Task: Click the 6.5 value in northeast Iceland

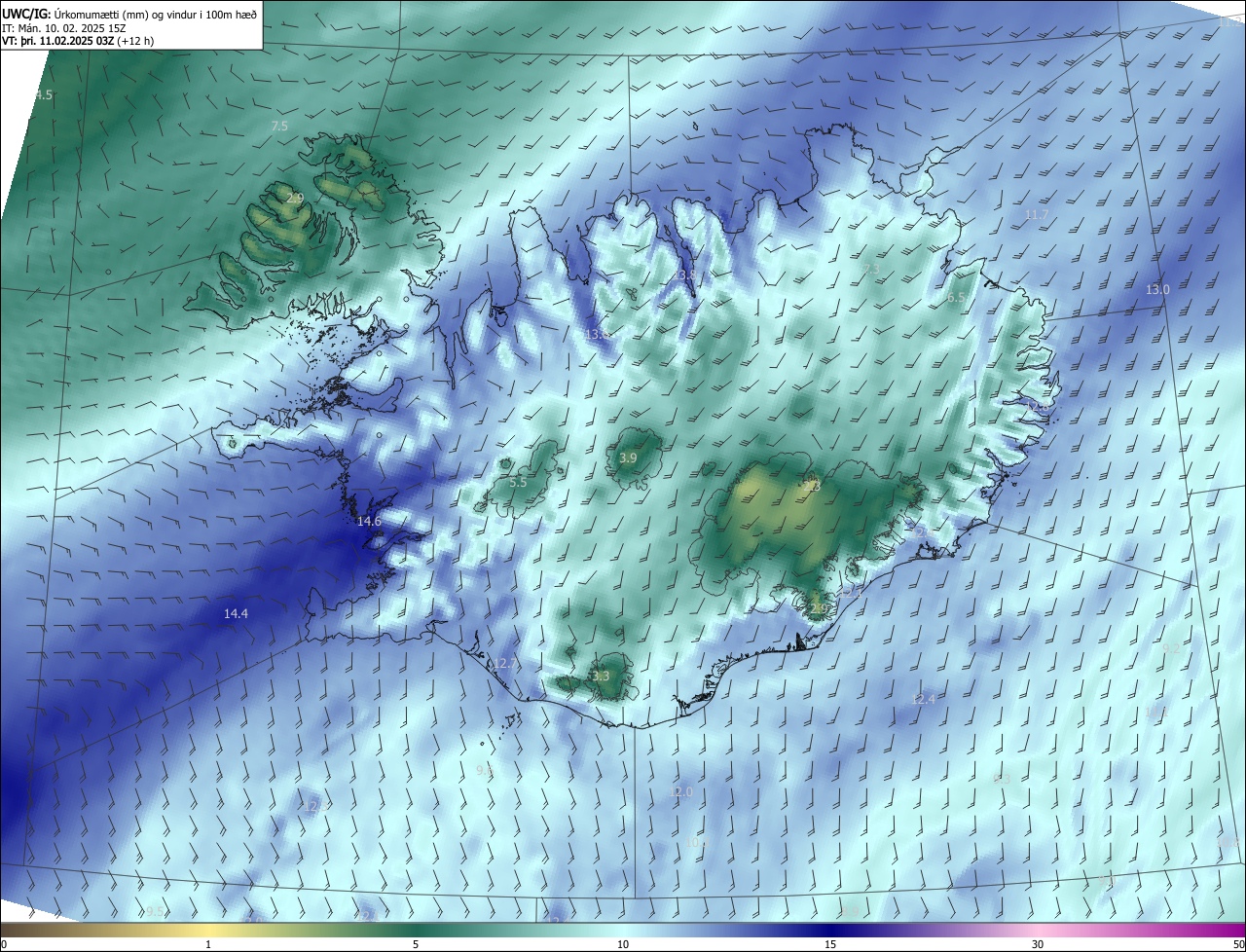Action: [956, 298]
